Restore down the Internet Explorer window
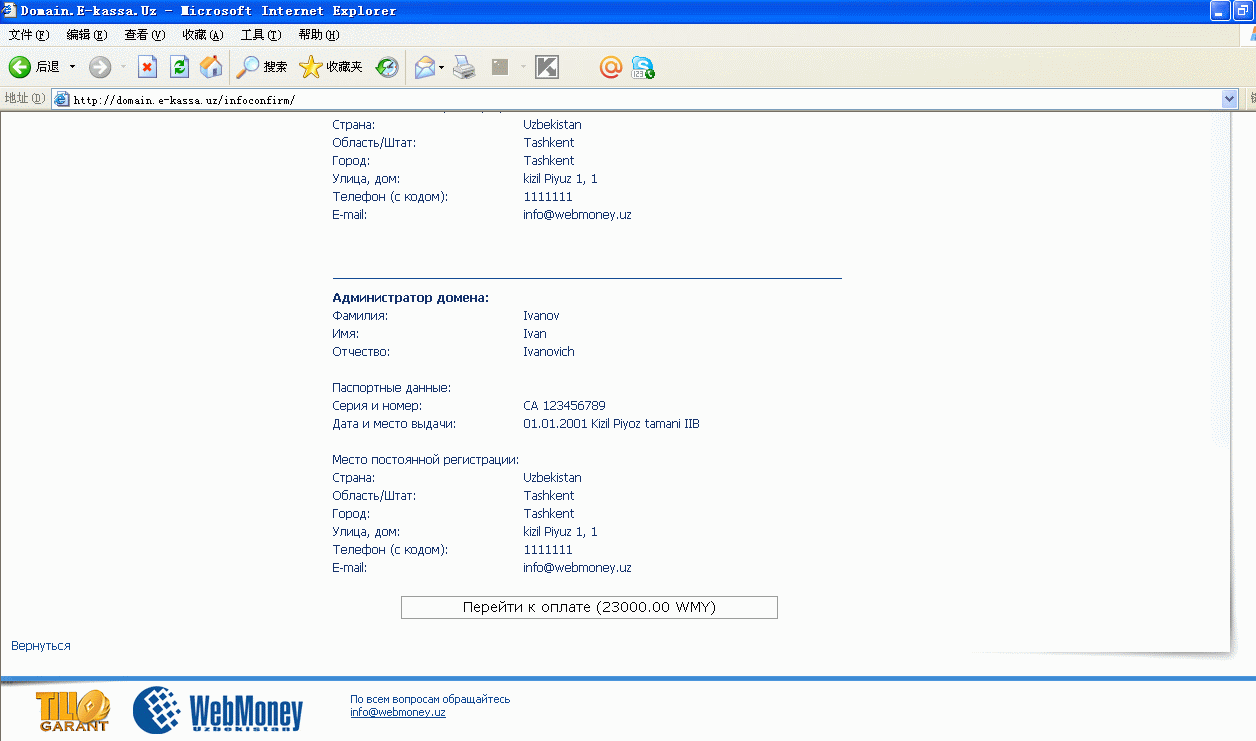The width and height of the screenshot is (1256, 741). pyautogui.click(x=1243, y=11)
